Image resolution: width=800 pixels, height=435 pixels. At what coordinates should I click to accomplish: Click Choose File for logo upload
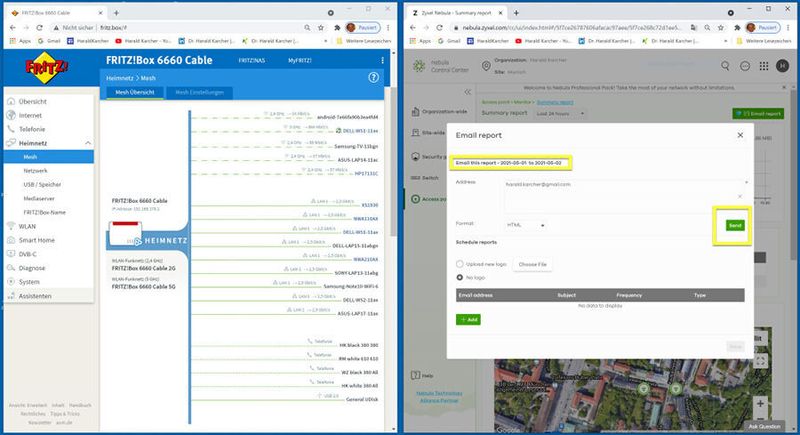click(532, 264)
